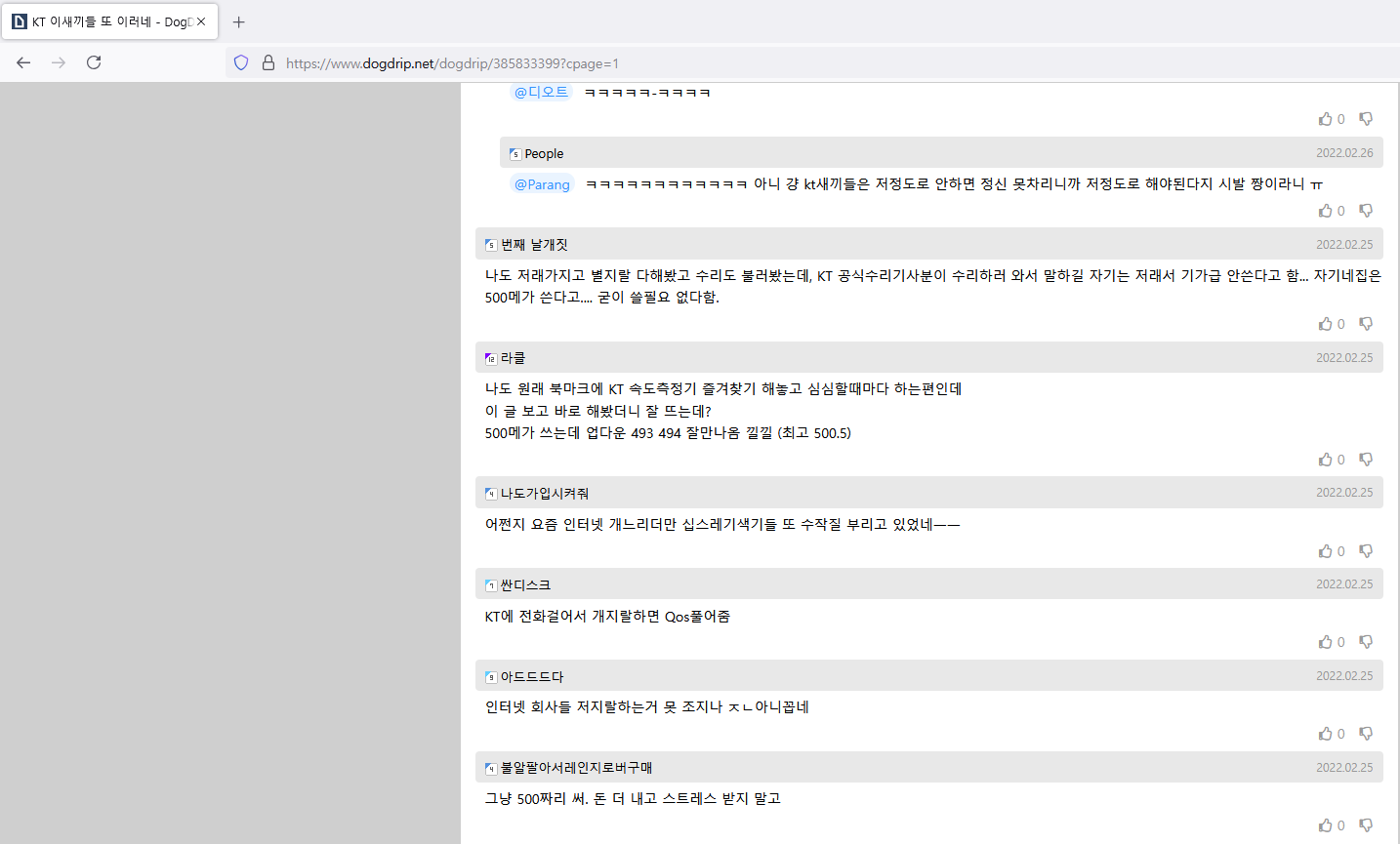Downvote the 번째 날개짓 comment
The image size is (1400, 844).
point(1366,324)
